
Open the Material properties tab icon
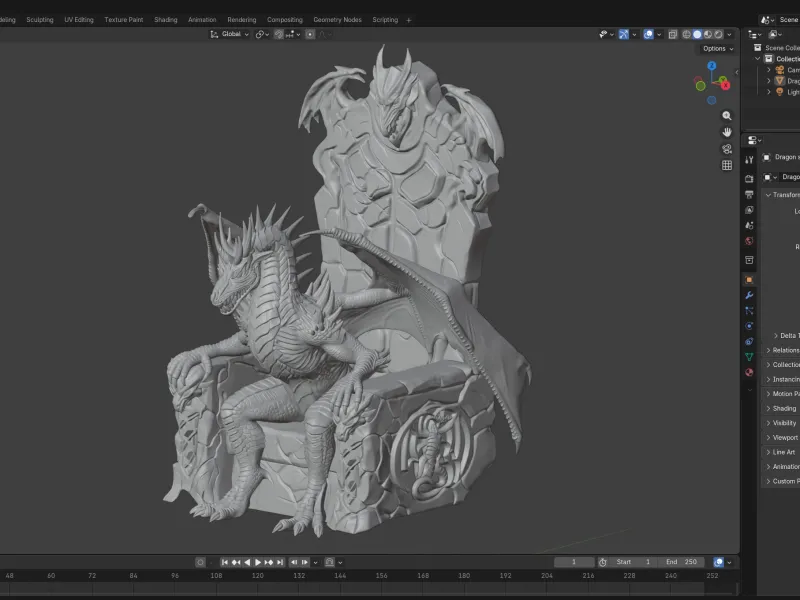(749, 372)
